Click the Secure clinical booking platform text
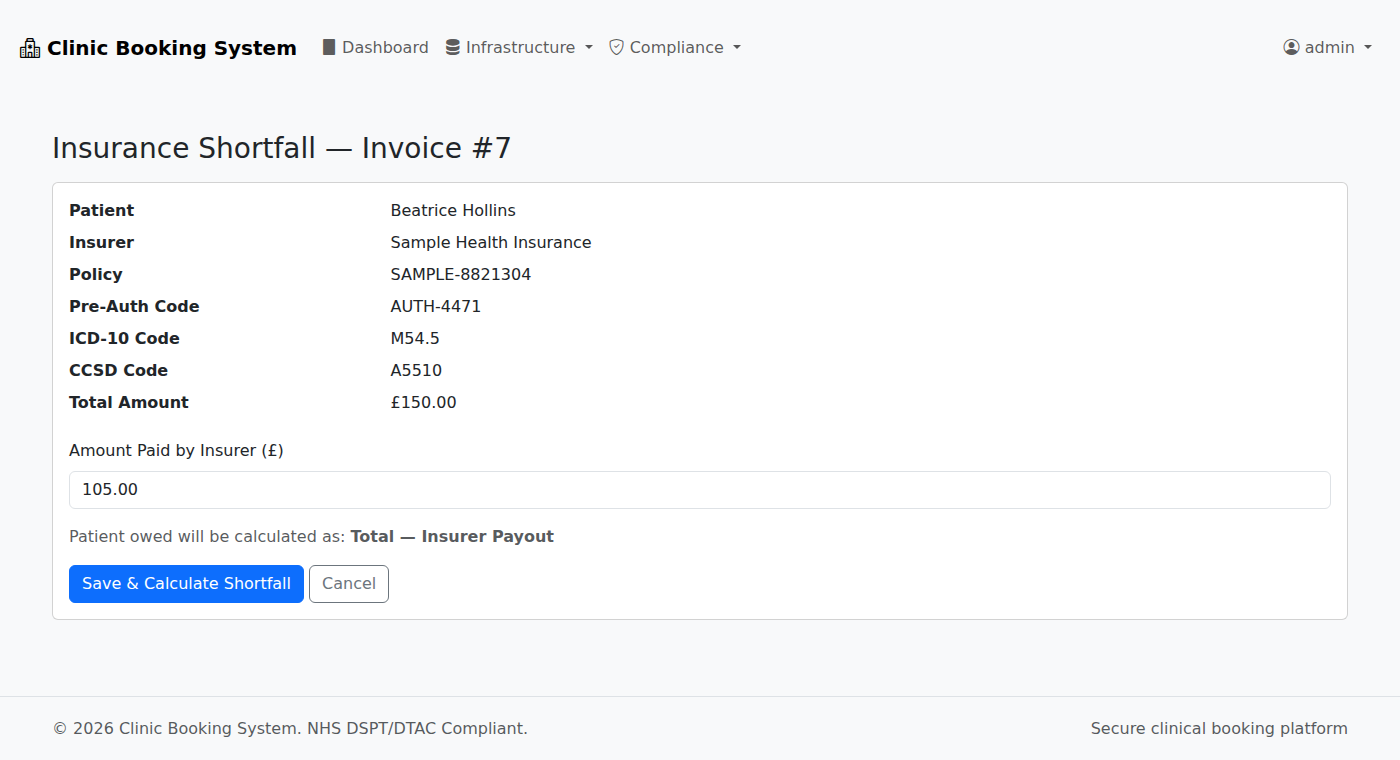 [1219, 729]
